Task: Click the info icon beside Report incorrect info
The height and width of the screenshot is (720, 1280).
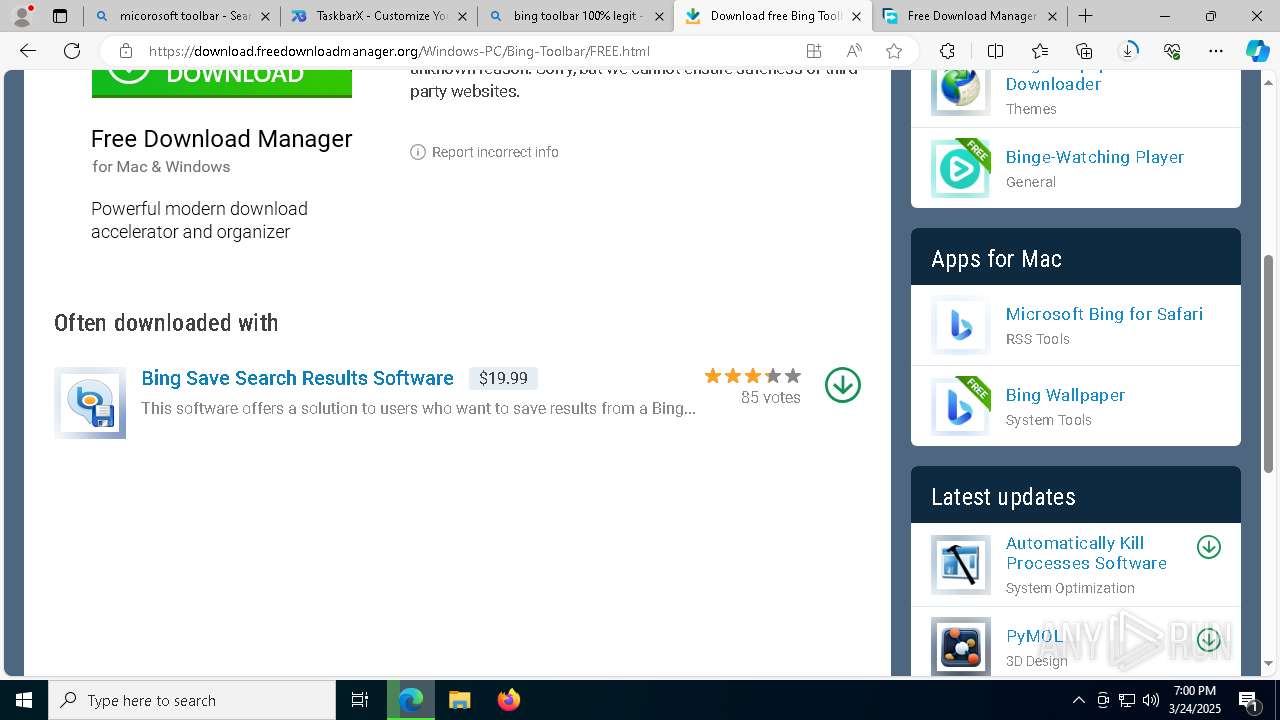Action: click(x=418, y=152)
